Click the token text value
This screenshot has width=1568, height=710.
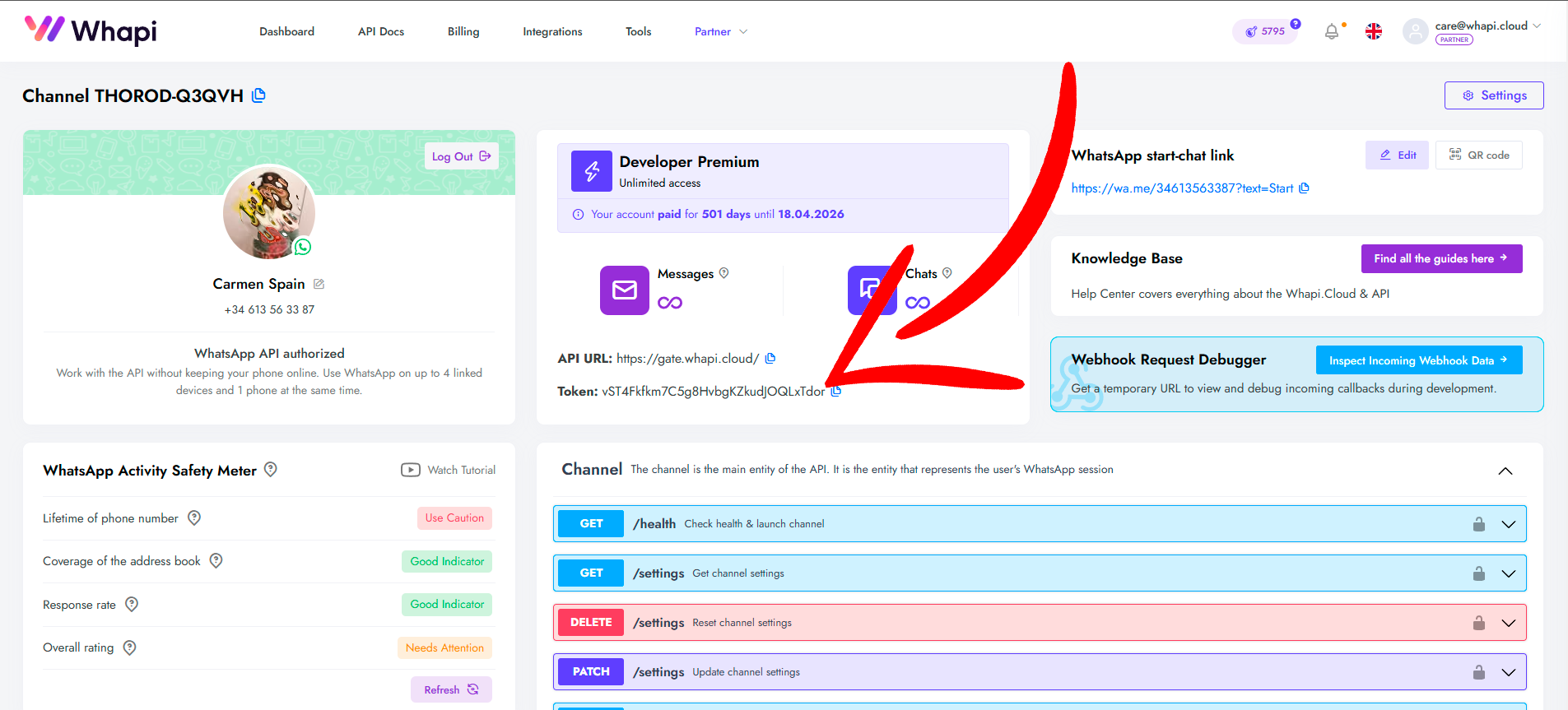tap(713, 392)
